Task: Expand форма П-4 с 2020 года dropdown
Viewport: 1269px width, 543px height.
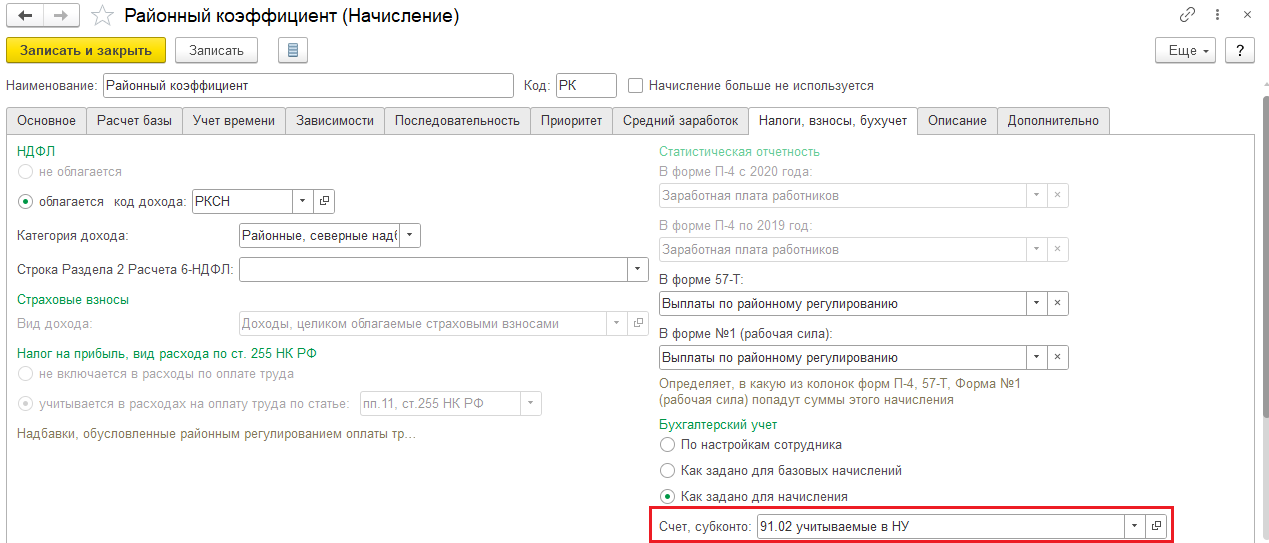Action: pyautogui.click(x=1037, y=195)
